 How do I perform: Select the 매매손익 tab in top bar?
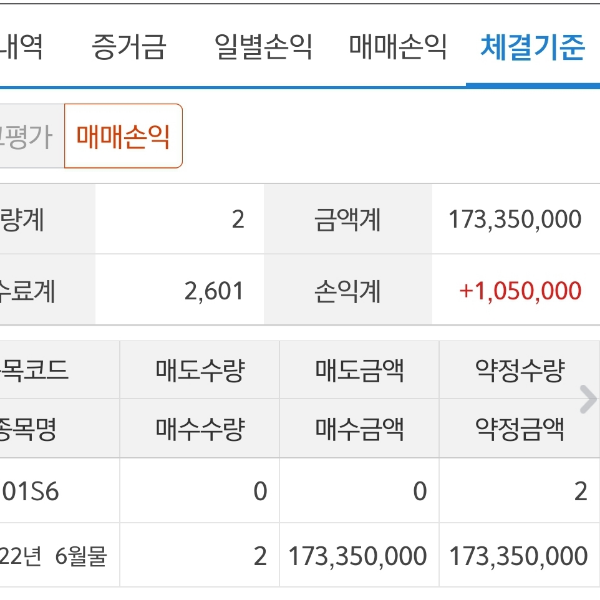click(x=398, y=46)
